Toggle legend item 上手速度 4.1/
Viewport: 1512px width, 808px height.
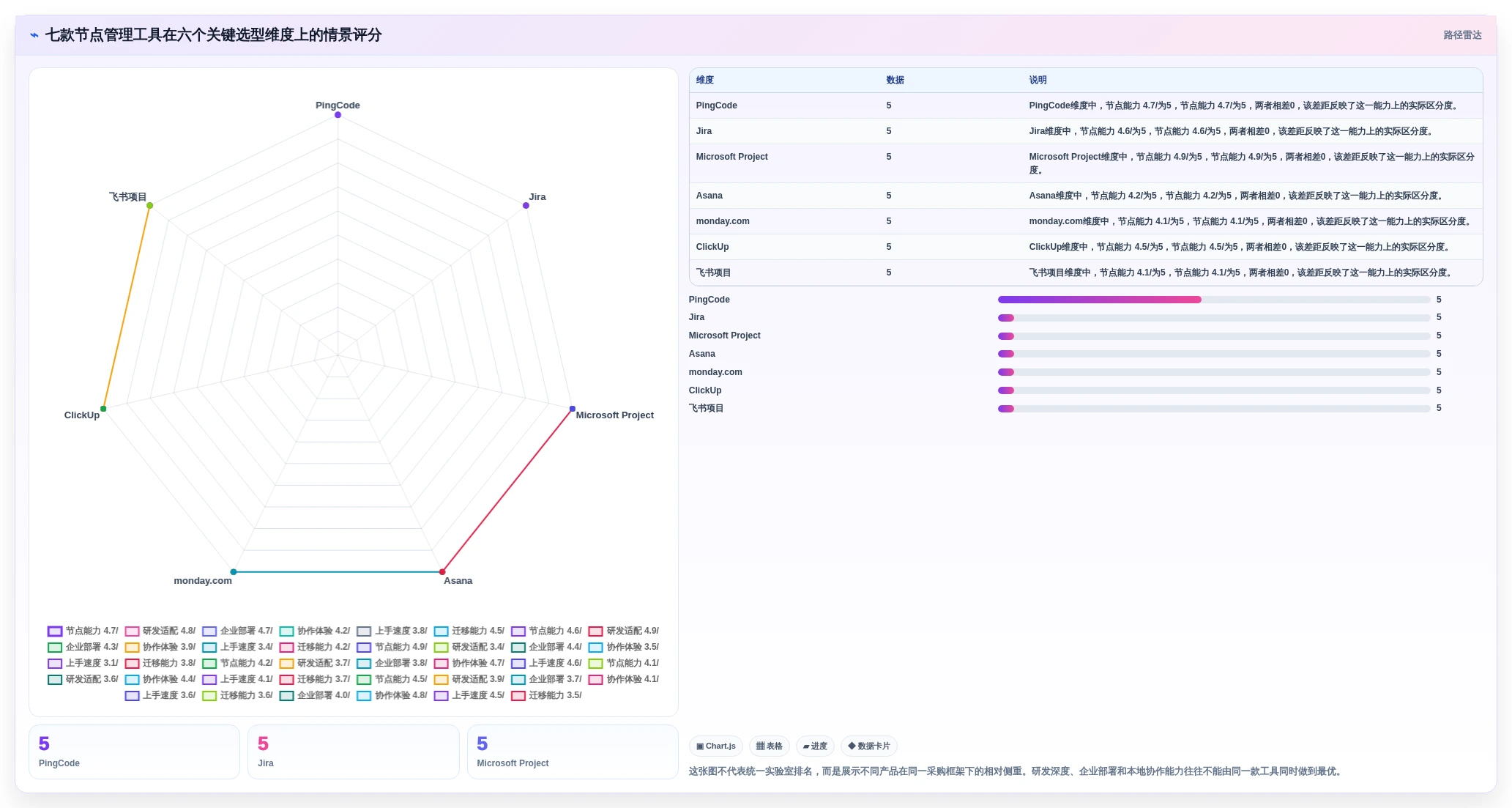pyautogui.click(x=237, y=680)
